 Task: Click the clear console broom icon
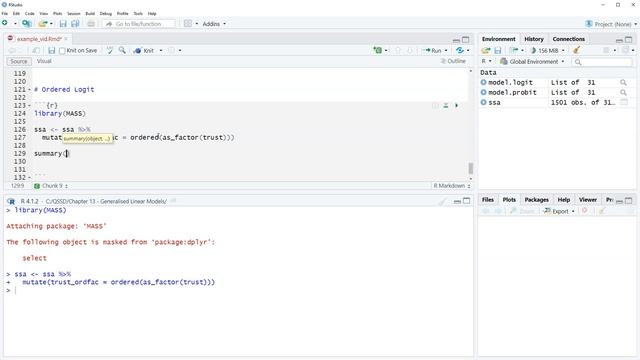(x=443, y=201)
